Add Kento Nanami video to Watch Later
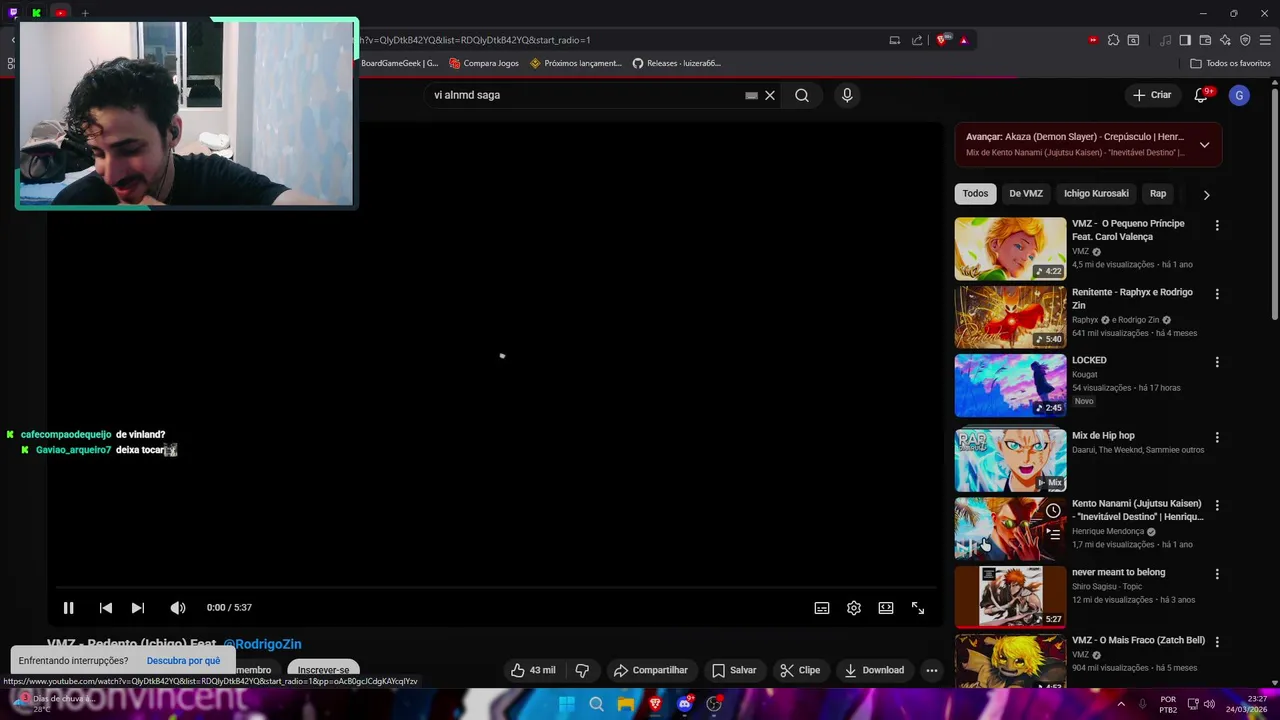The width and height of the screenshot is (1280, 720). pyautogui.click(x=1053, y=511)
